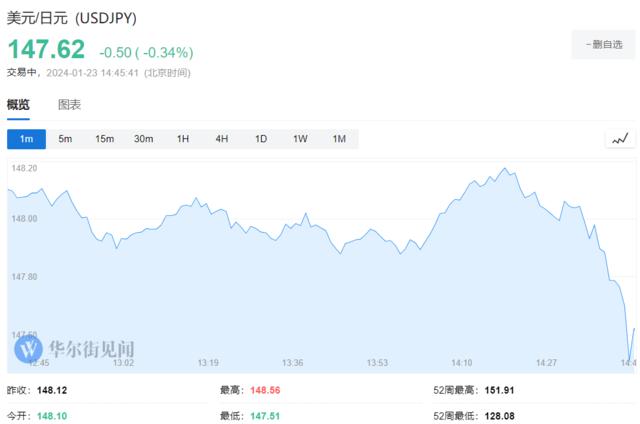Click the 14:10 time axis marker
Screen dimensions: 640x424
462,363
